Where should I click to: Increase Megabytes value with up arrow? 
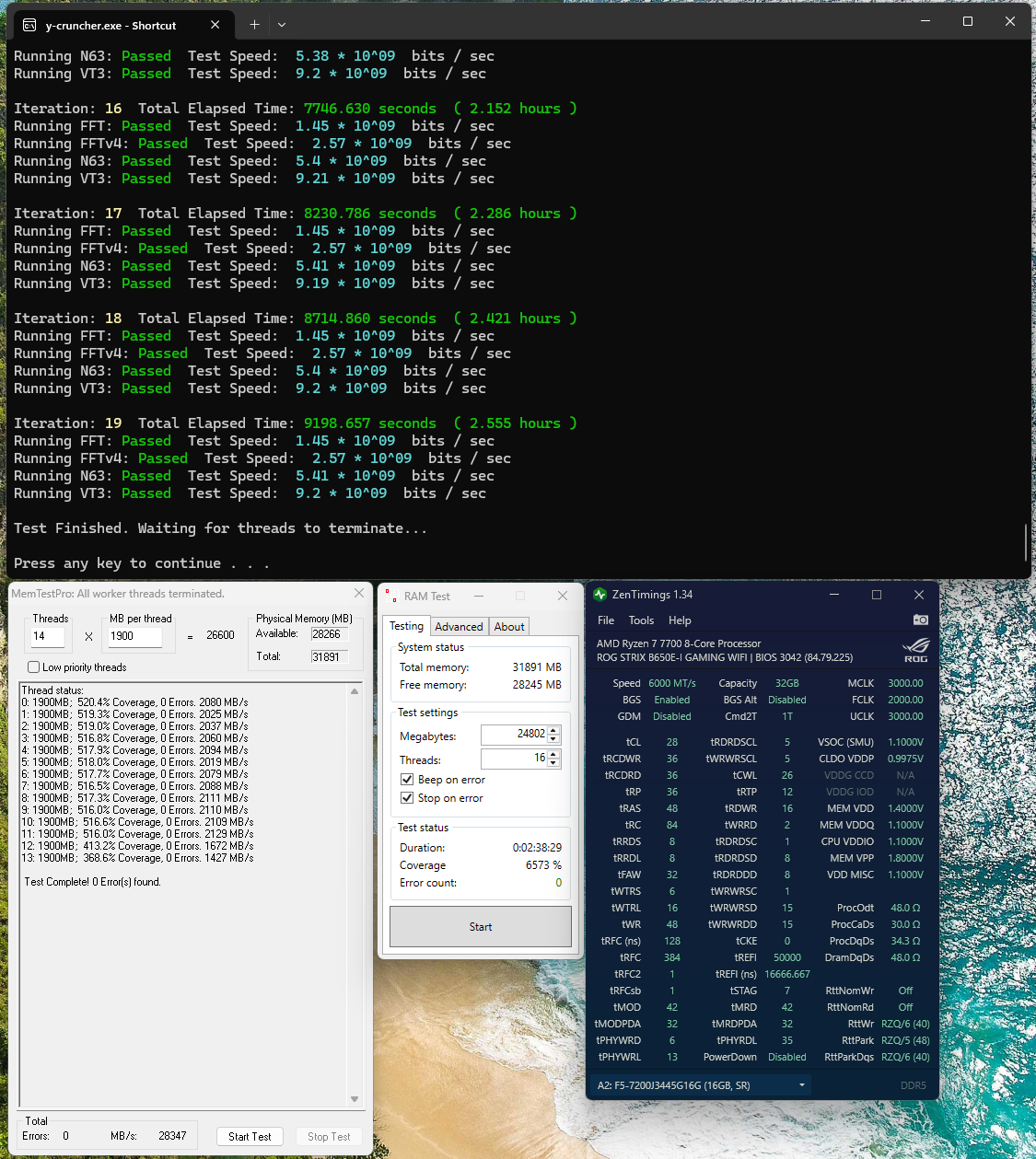[x=553, y=730]
